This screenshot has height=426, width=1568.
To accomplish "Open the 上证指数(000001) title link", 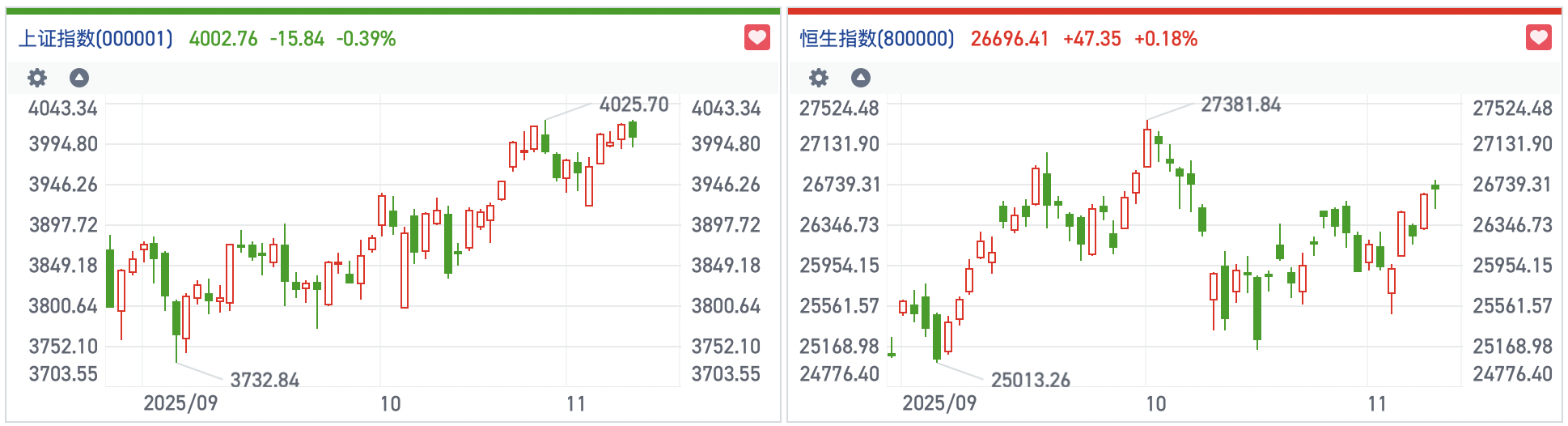I will 95,39.
